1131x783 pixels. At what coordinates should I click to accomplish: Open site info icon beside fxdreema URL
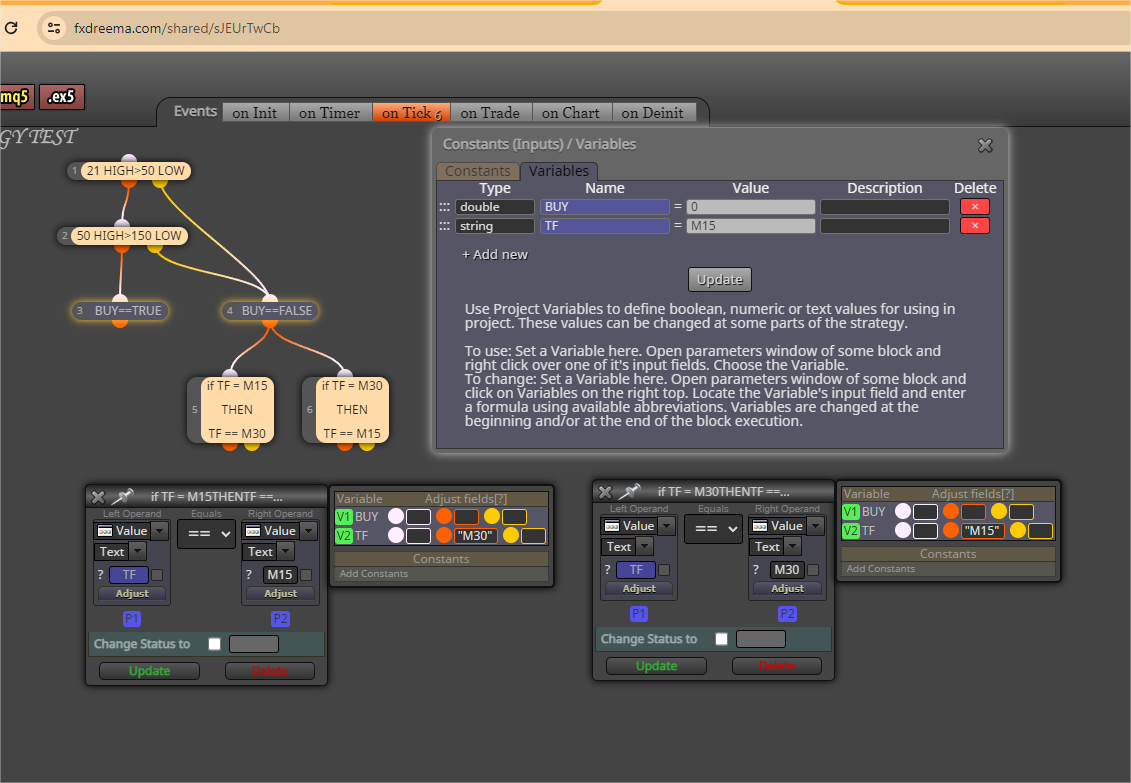(x=53, y=28)
